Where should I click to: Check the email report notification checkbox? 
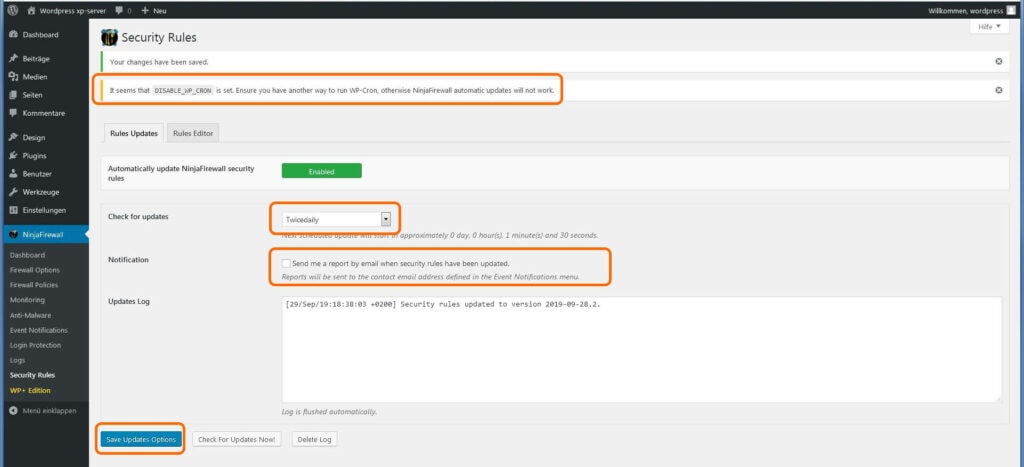pyautogui.click(x=286, y=263)
